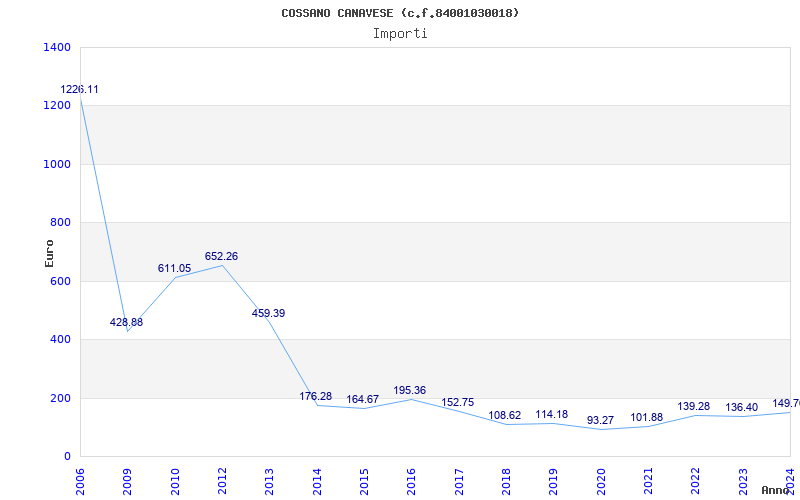Click the 459.39 data label
Viewport: 800px width, 500px height.
(268, 313)
